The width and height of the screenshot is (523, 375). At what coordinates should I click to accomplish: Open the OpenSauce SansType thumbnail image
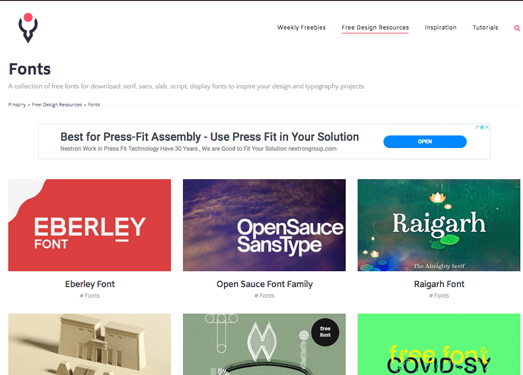click(264, 225)
